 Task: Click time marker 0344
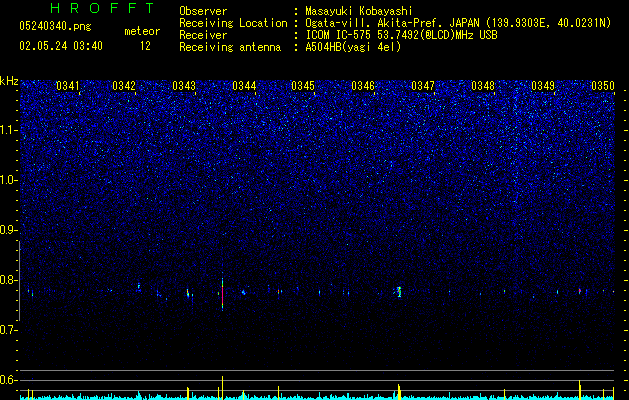coord(244,86)
